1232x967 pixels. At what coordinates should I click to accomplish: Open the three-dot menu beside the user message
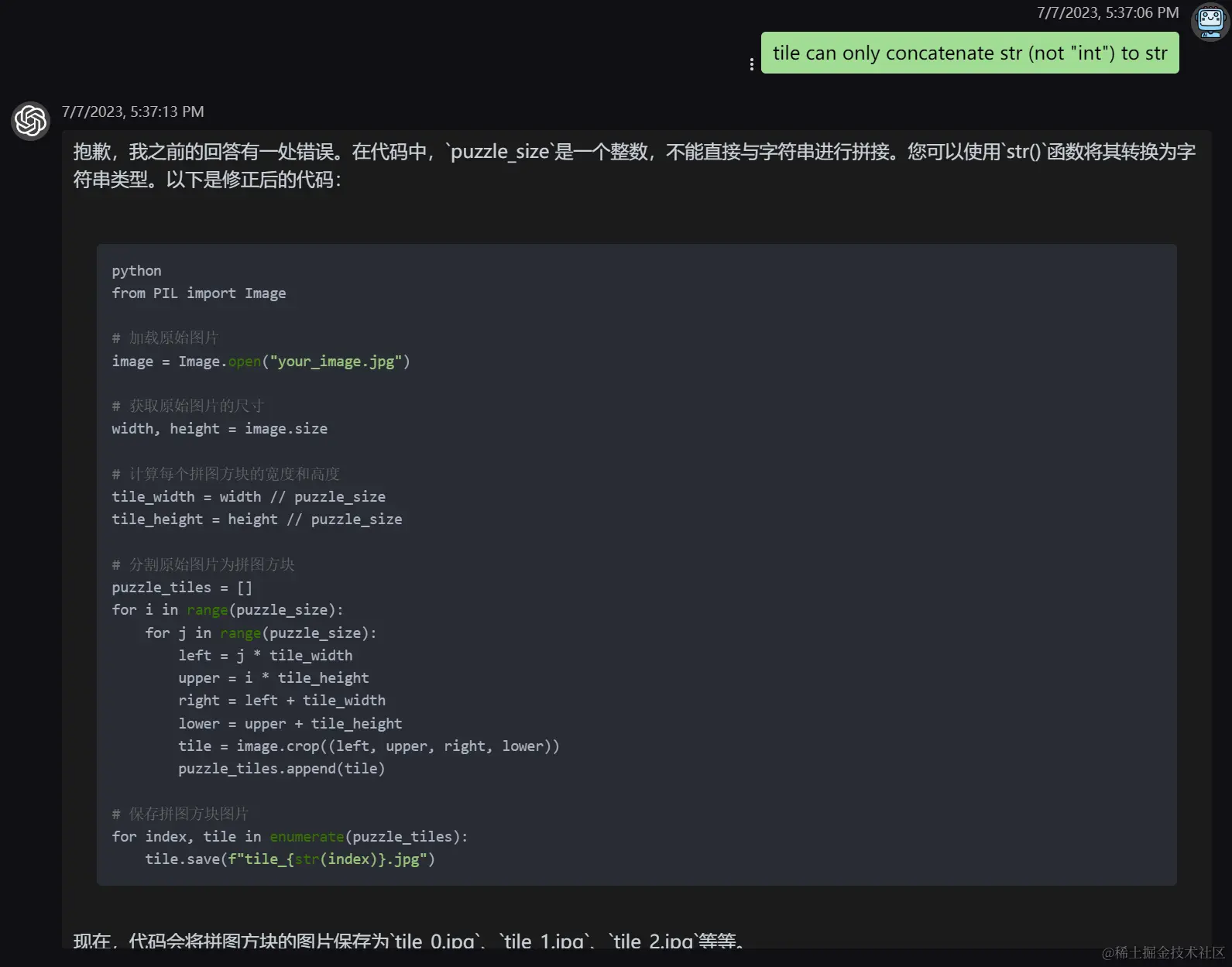(x=751, y=64)
